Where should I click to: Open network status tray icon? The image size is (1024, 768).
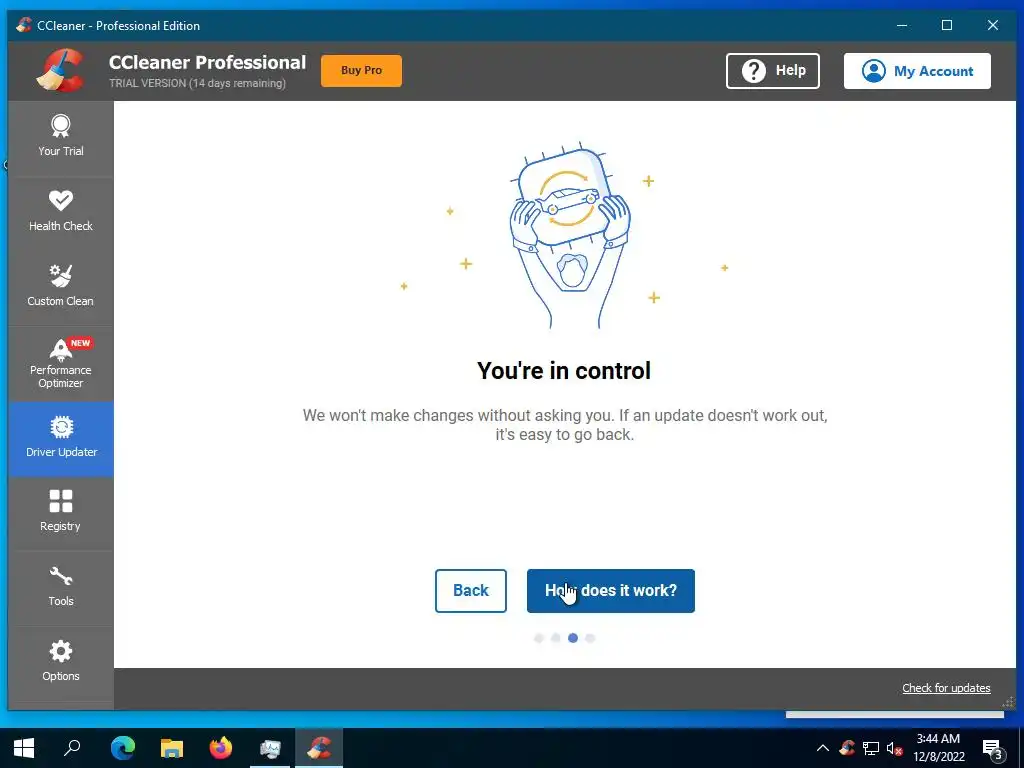tap(871, 748)
